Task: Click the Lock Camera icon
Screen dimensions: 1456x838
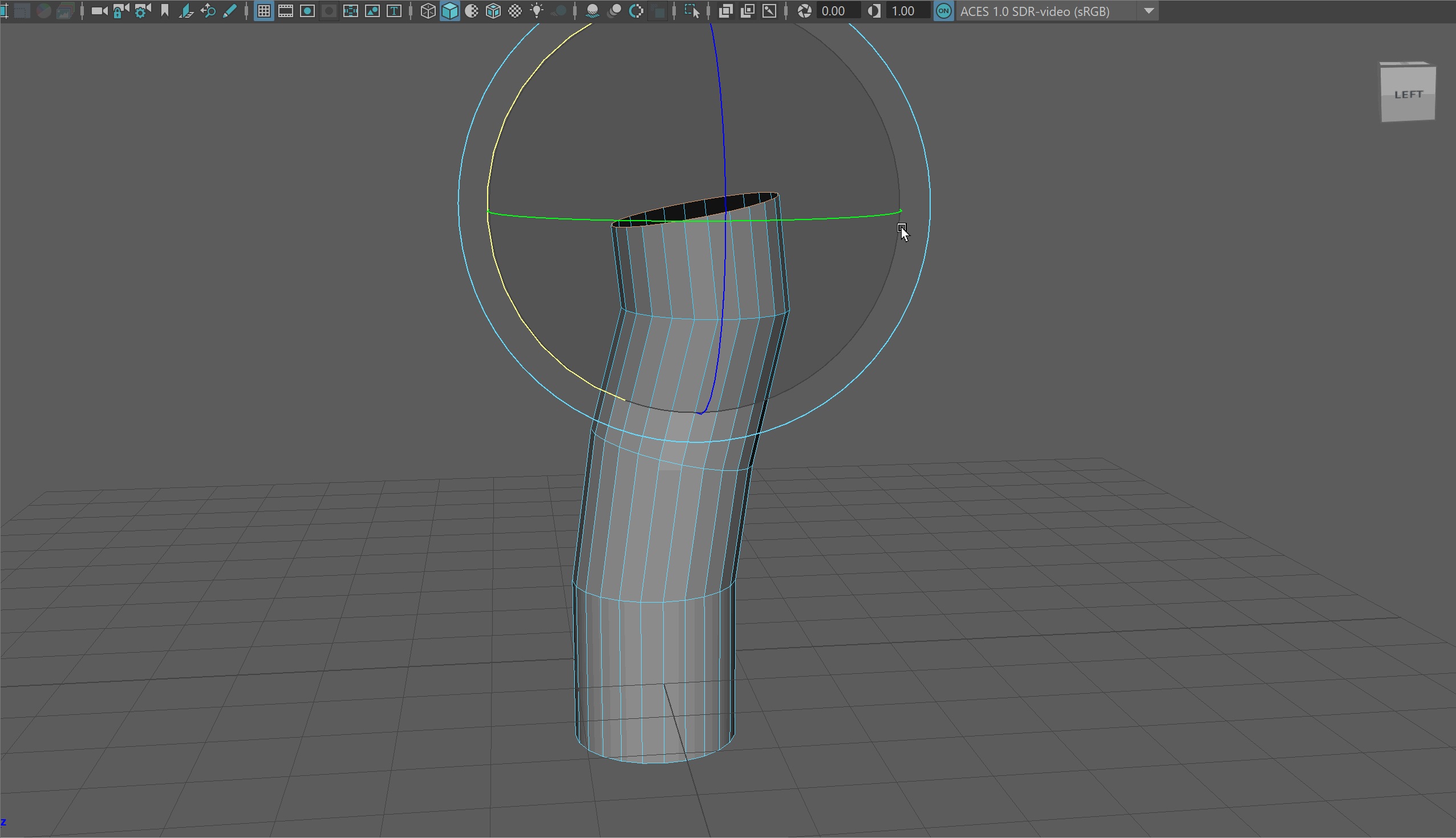Action: 120,11
